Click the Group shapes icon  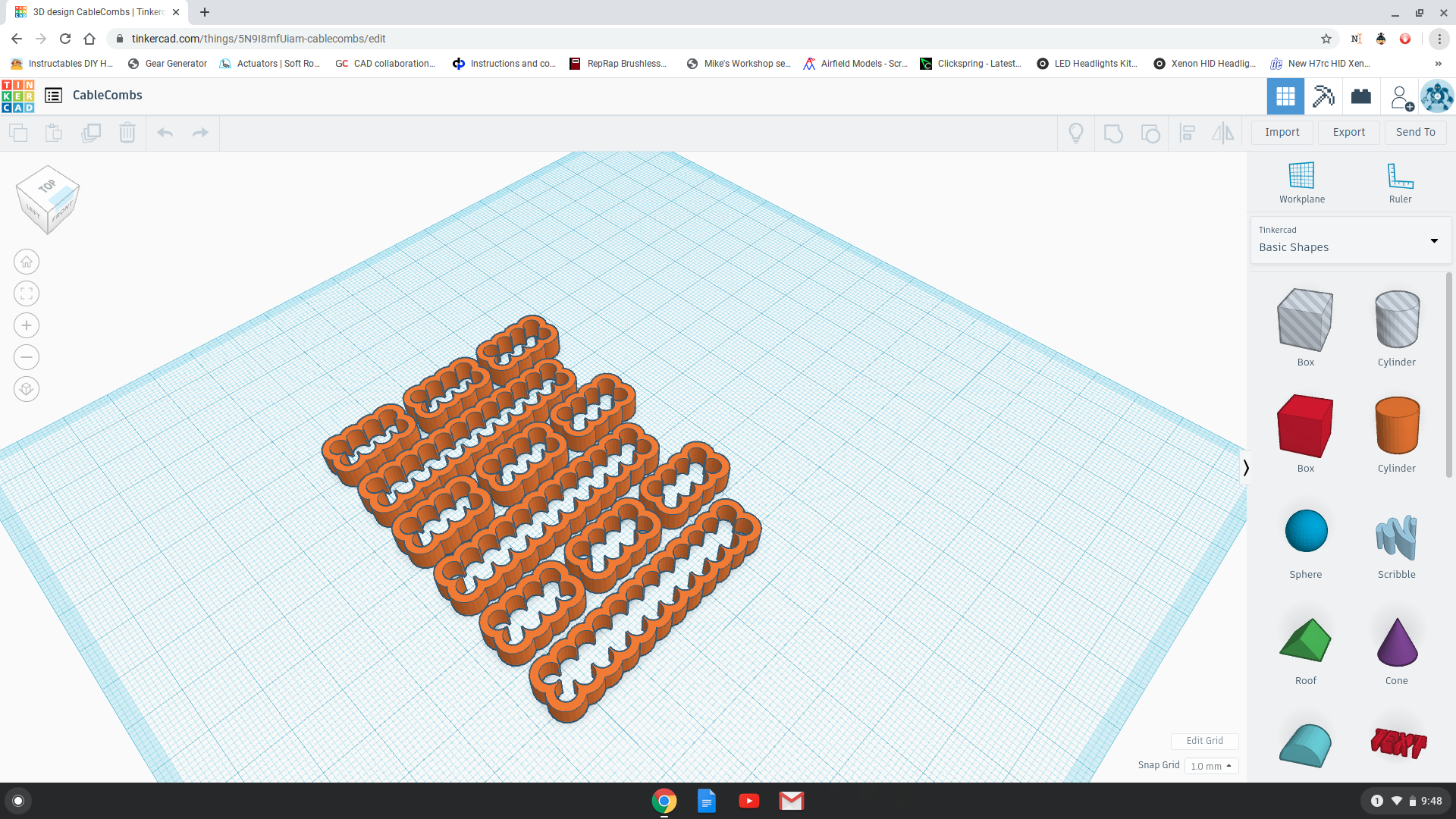pyautogui.click(x=1113, y=133)
